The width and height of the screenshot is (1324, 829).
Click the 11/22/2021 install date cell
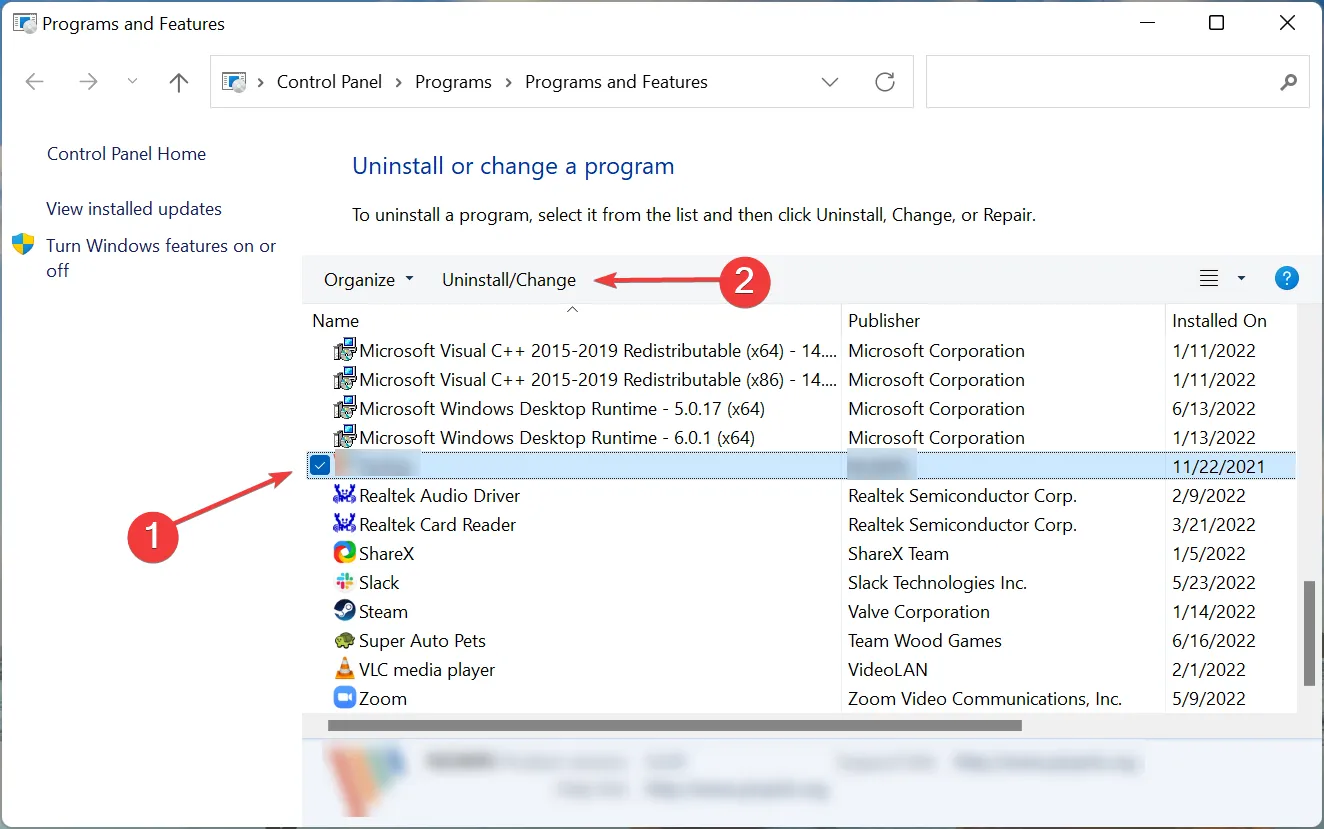(x=1218, y=467)
